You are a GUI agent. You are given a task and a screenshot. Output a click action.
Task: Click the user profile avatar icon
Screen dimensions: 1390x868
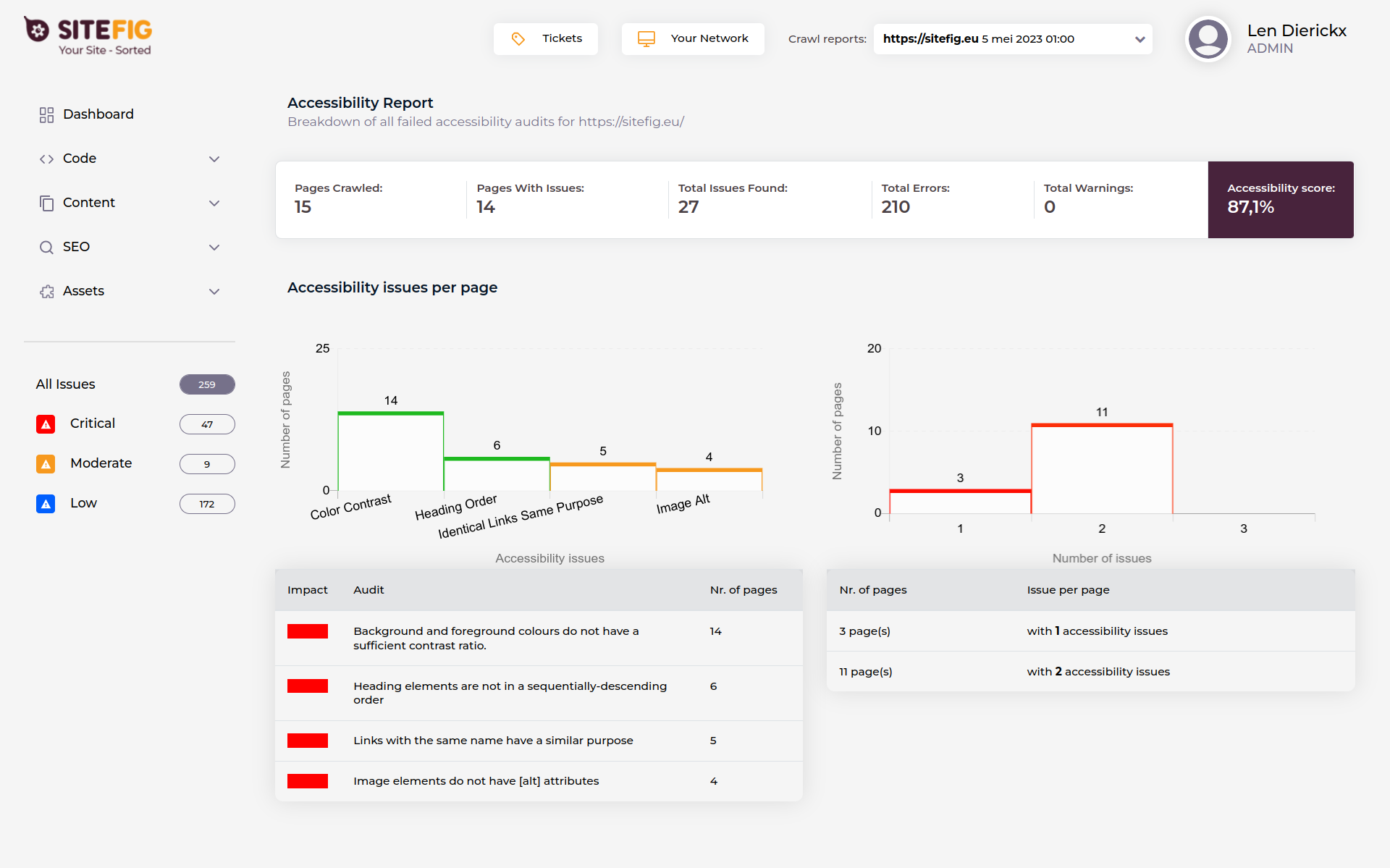pos(1208,38)
